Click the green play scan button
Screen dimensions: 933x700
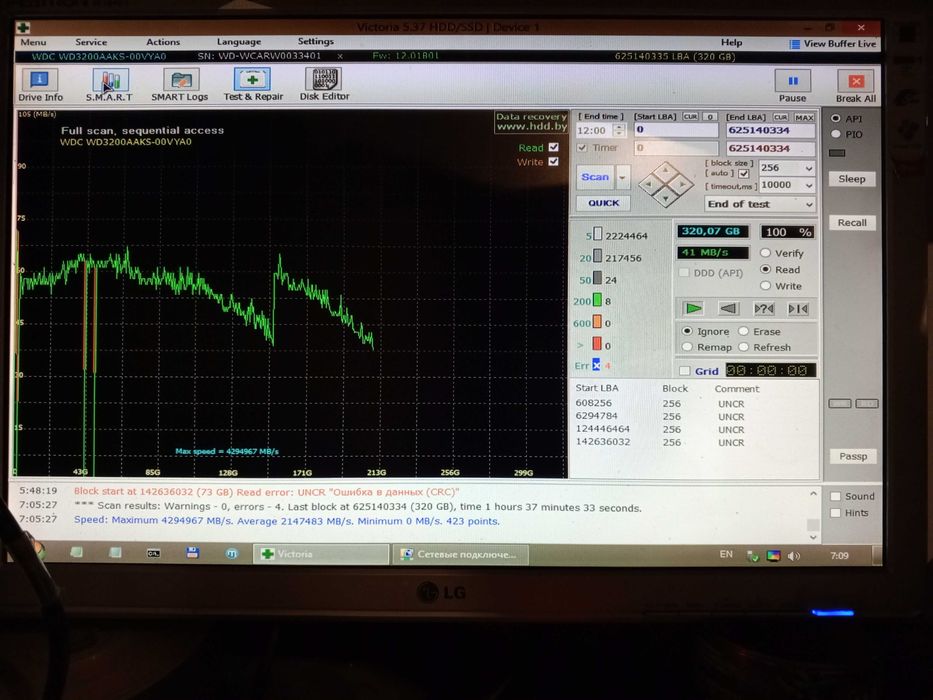click(693, 308)
